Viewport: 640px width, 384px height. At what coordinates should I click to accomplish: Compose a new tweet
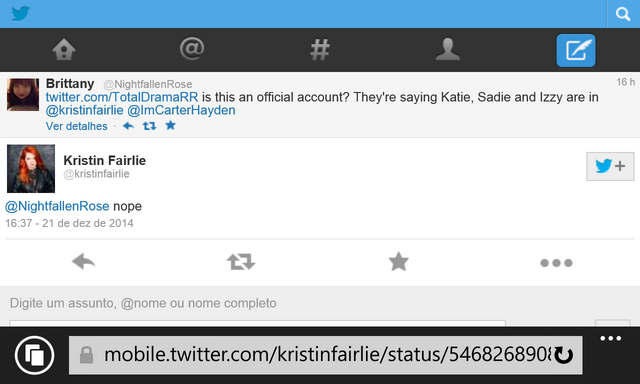(576, 50)
